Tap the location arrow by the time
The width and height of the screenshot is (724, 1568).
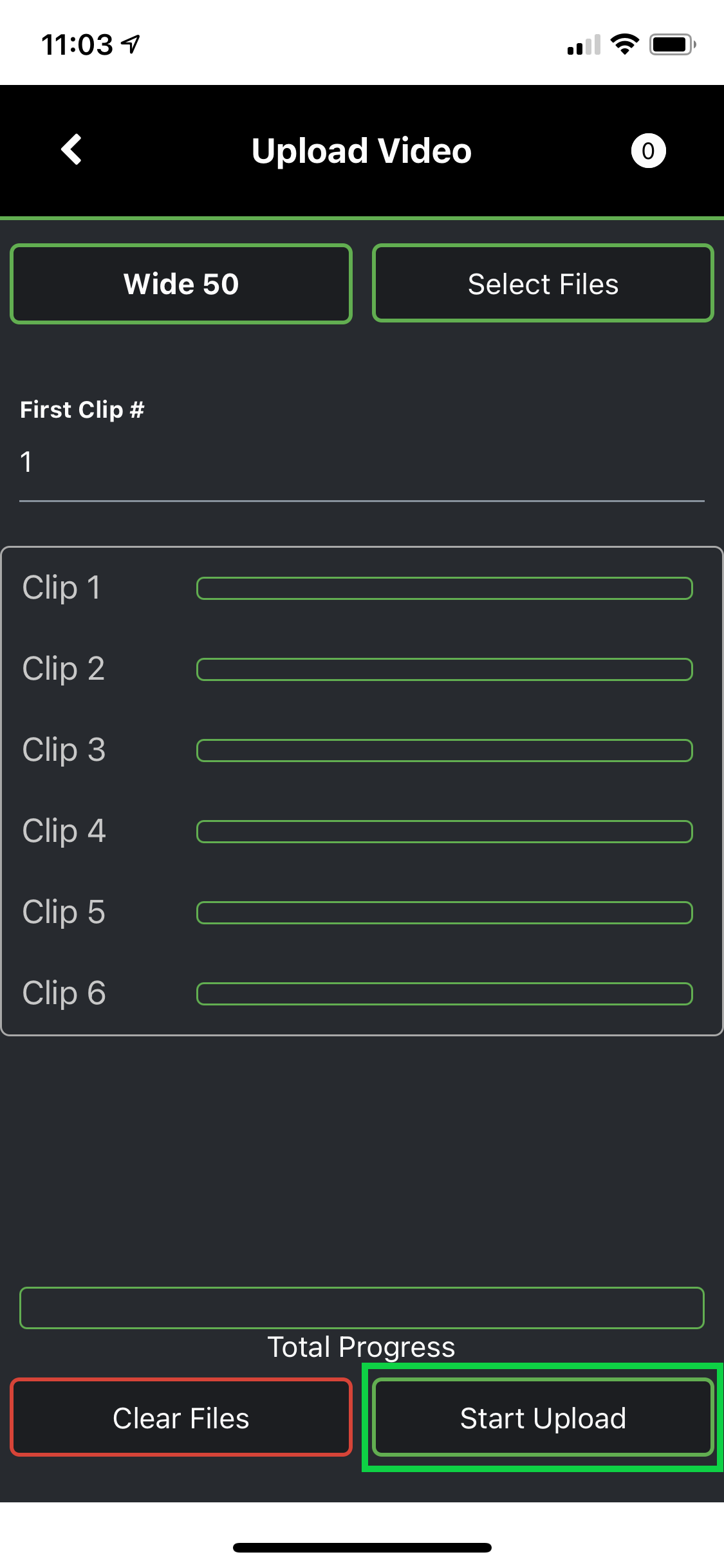click(131, 44)
